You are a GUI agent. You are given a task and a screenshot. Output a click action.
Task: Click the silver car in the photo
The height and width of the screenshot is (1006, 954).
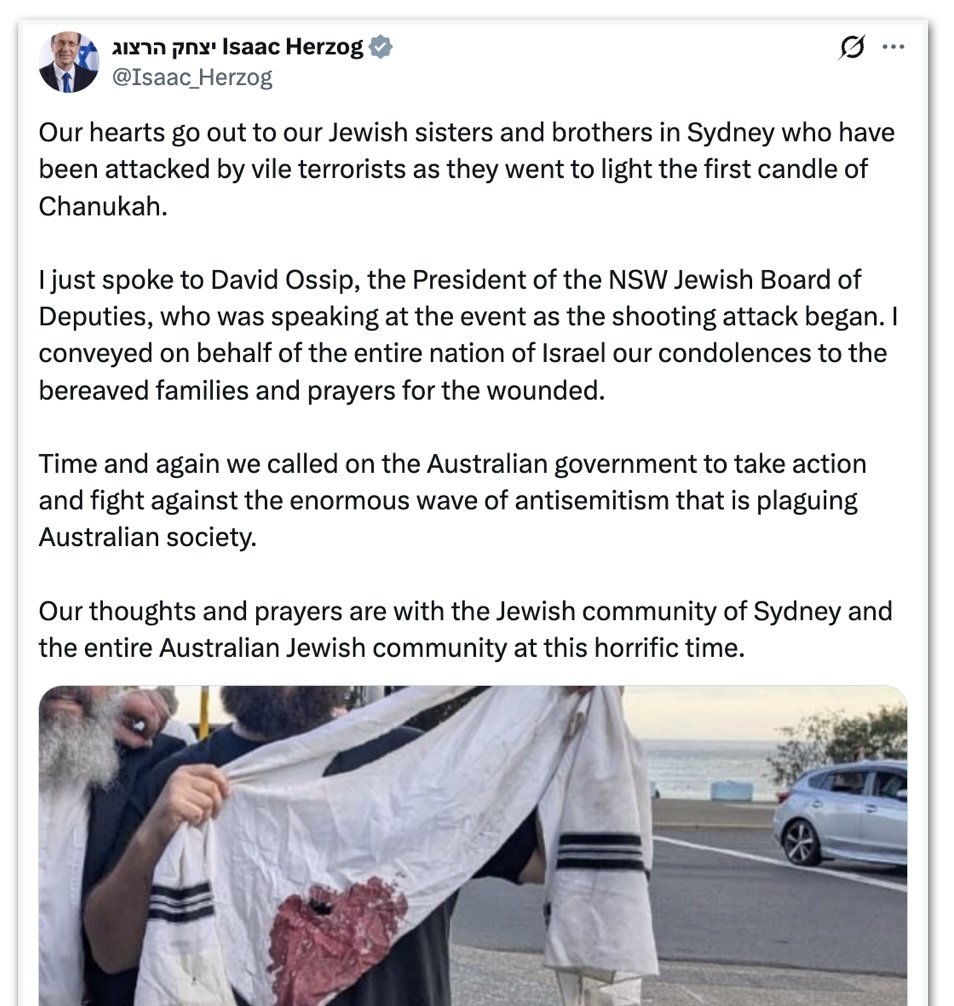click(840, 813)
